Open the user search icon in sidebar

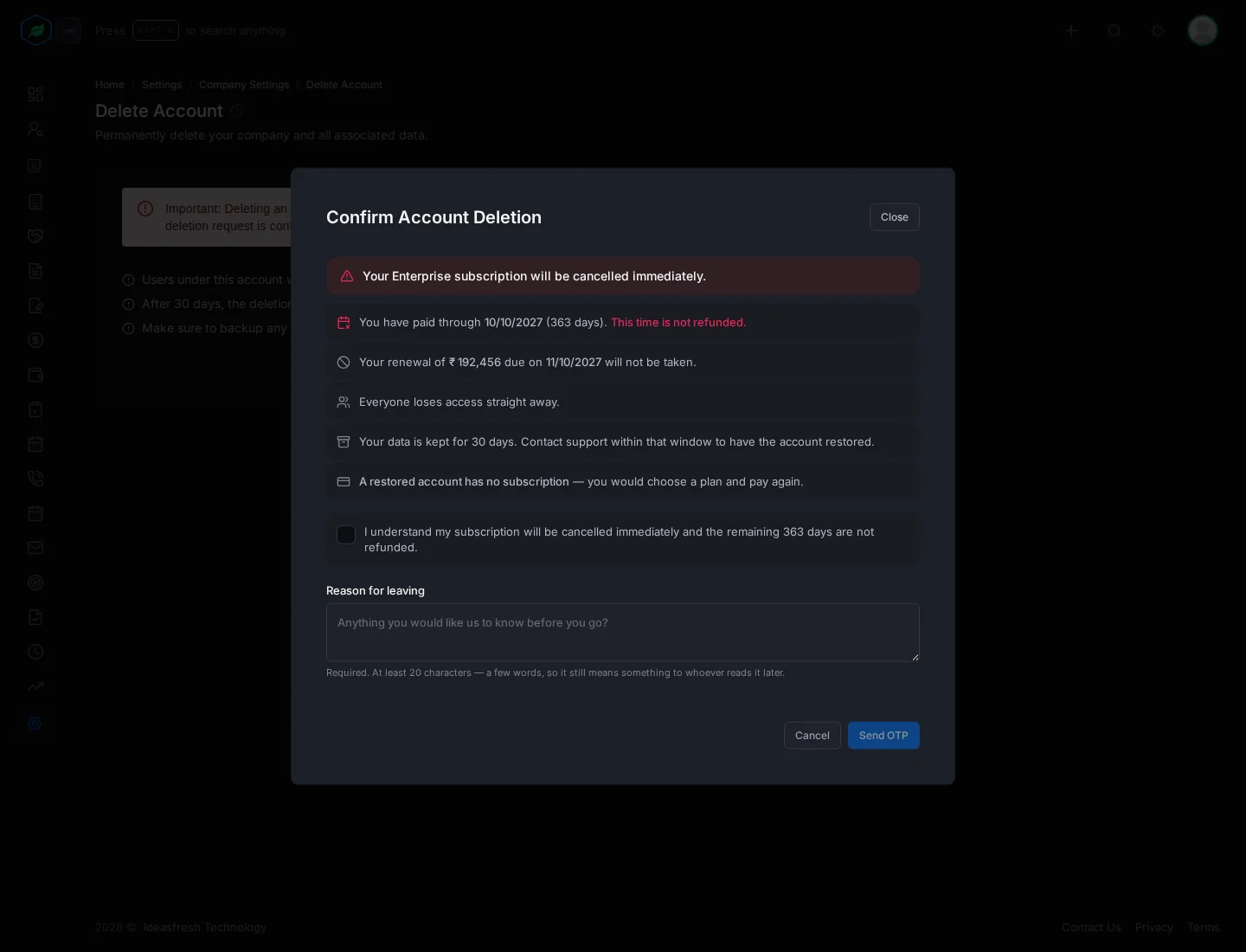(x=35, y=129)
